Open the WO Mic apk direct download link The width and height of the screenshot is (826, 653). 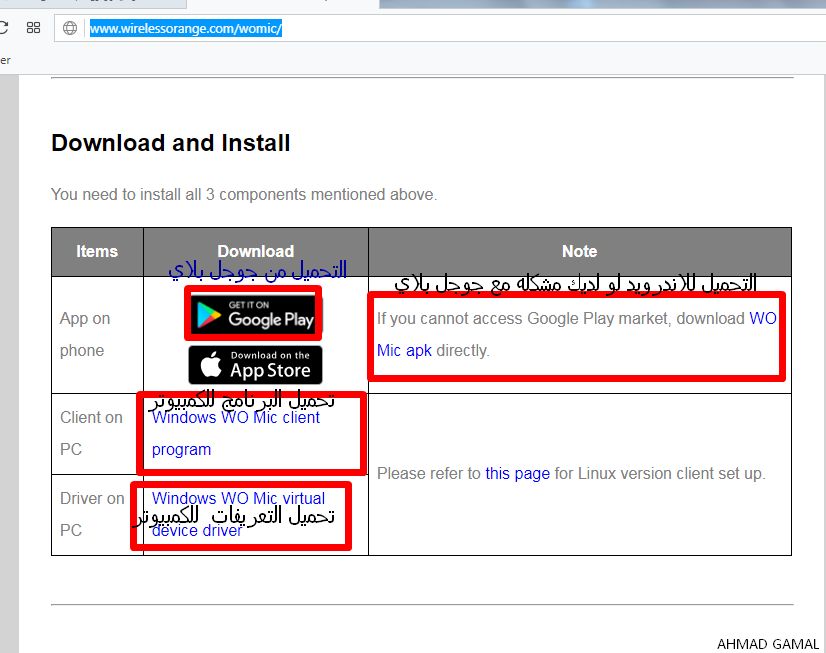(x=404, y=351)
